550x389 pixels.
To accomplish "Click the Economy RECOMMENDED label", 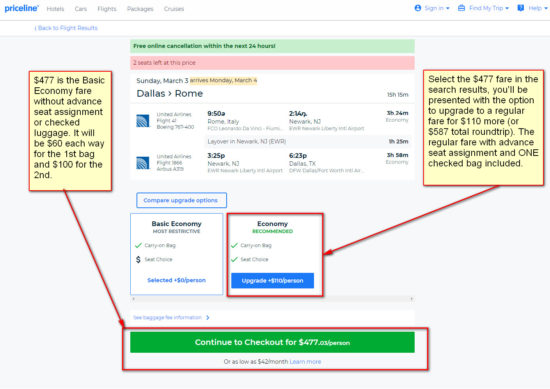I will point(273,232).
